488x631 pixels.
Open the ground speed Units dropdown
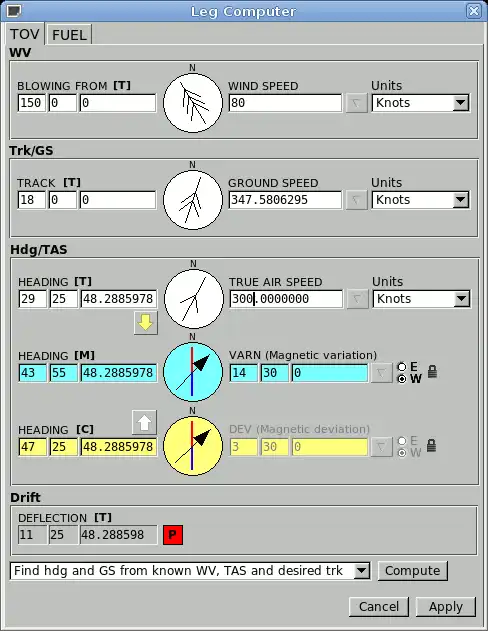pos(420,200)
